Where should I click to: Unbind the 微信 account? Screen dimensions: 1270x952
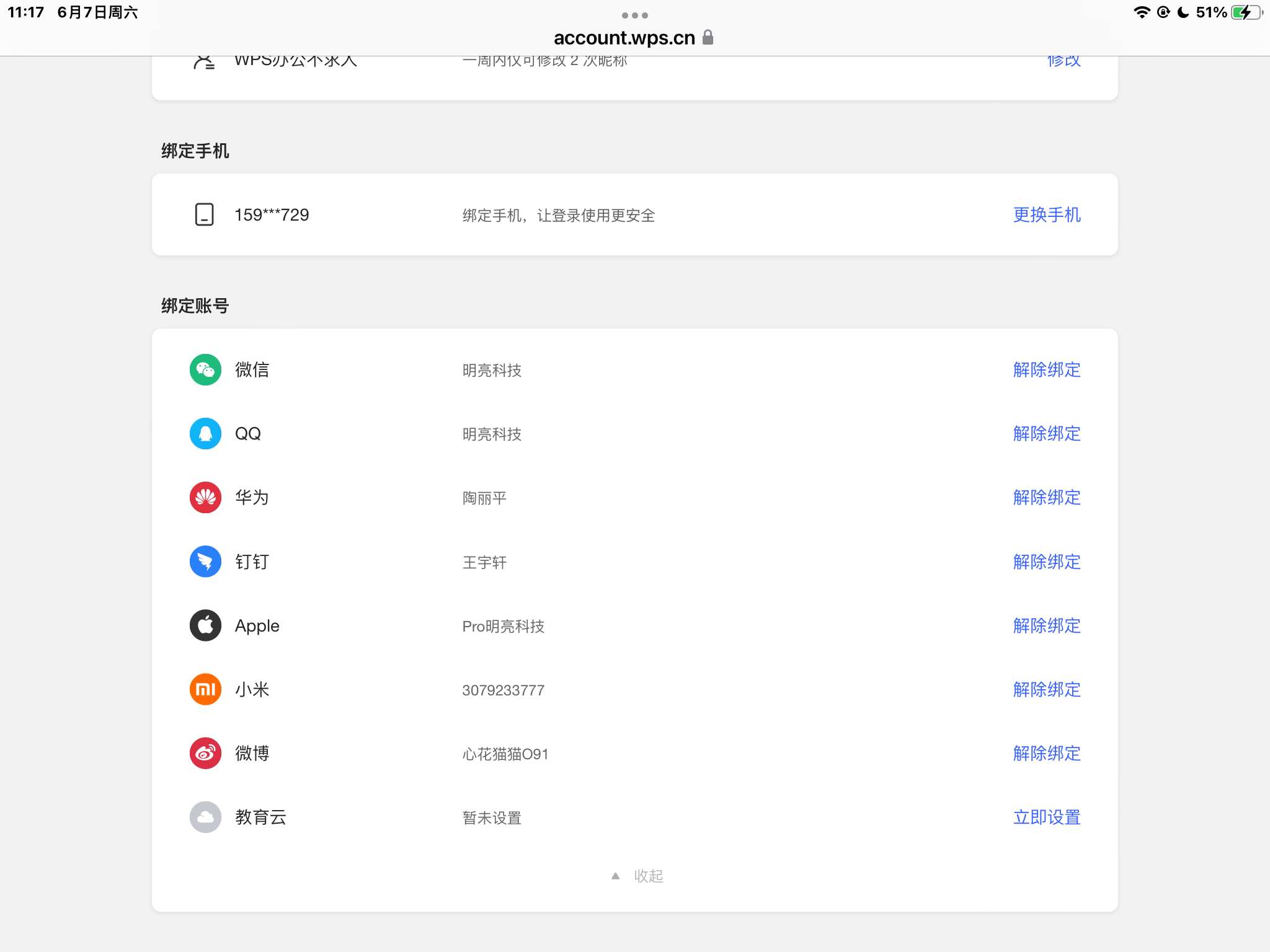[x=1047, y=370]
